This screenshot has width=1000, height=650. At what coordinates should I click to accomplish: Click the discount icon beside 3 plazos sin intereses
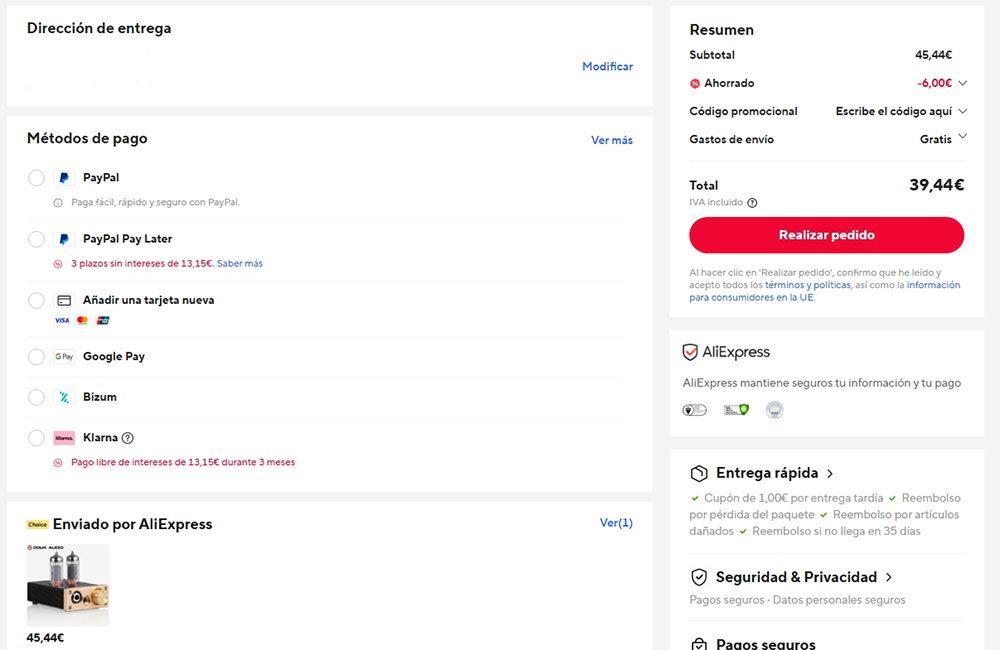(x=58, y=264)
